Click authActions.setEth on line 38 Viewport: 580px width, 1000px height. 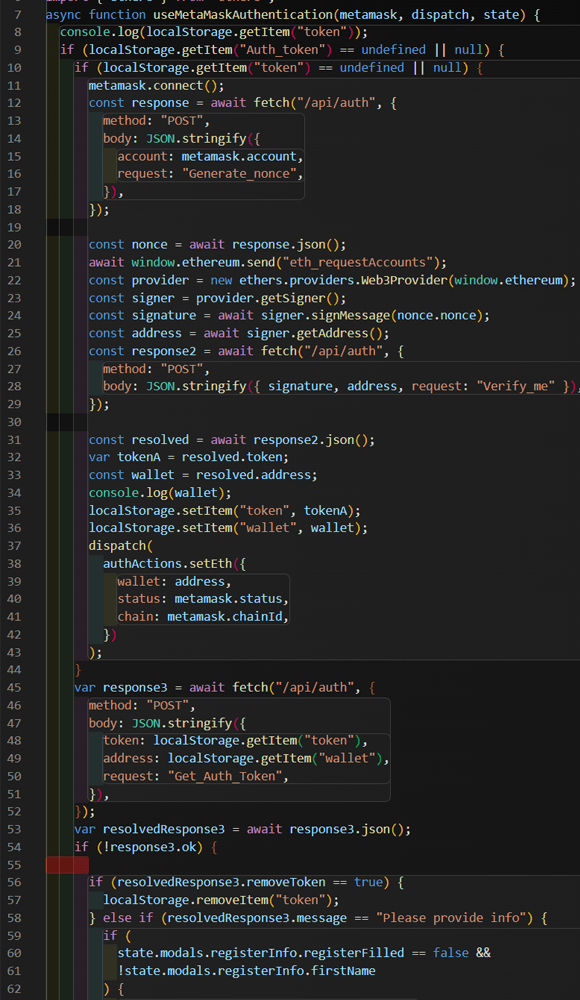pyautogui.click(x=167, y=563)
